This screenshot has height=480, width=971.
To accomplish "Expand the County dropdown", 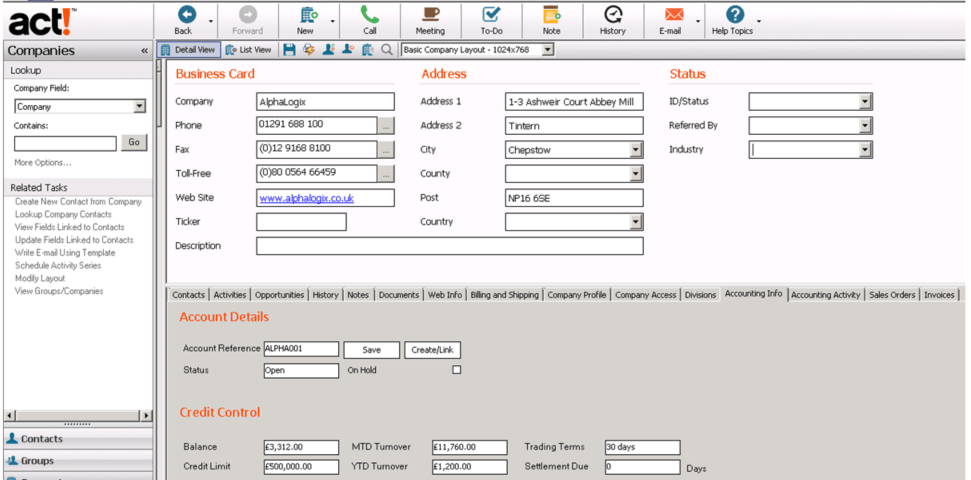I will [636, 174].
